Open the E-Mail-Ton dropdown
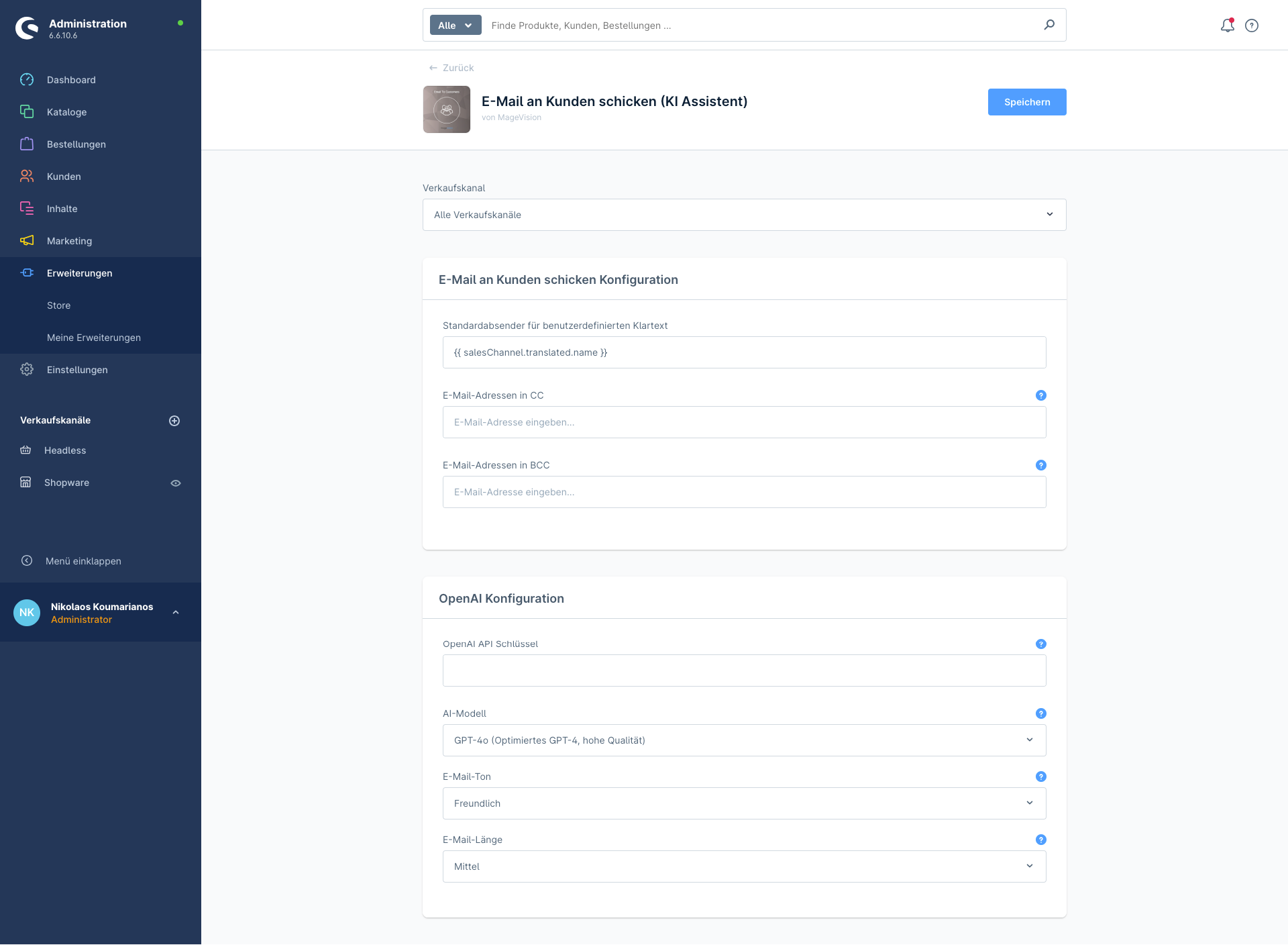The height and width of the screenshot is (945, 1288). [744, 803]
